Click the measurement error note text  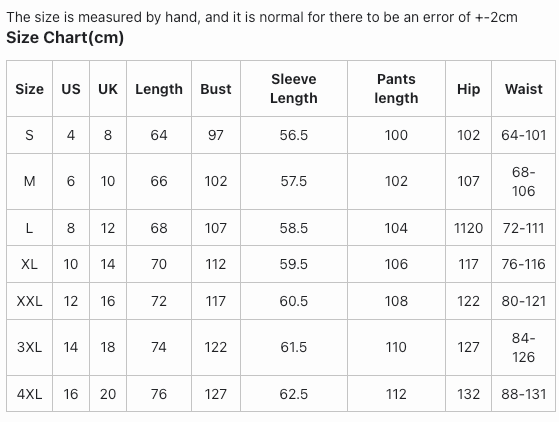[262, 17]
